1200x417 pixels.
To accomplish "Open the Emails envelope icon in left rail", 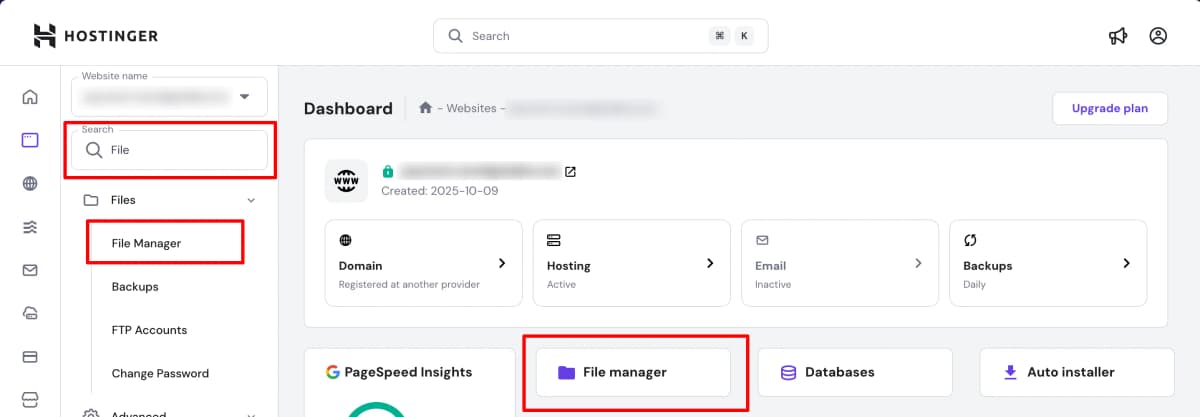I will pos(30,270).
